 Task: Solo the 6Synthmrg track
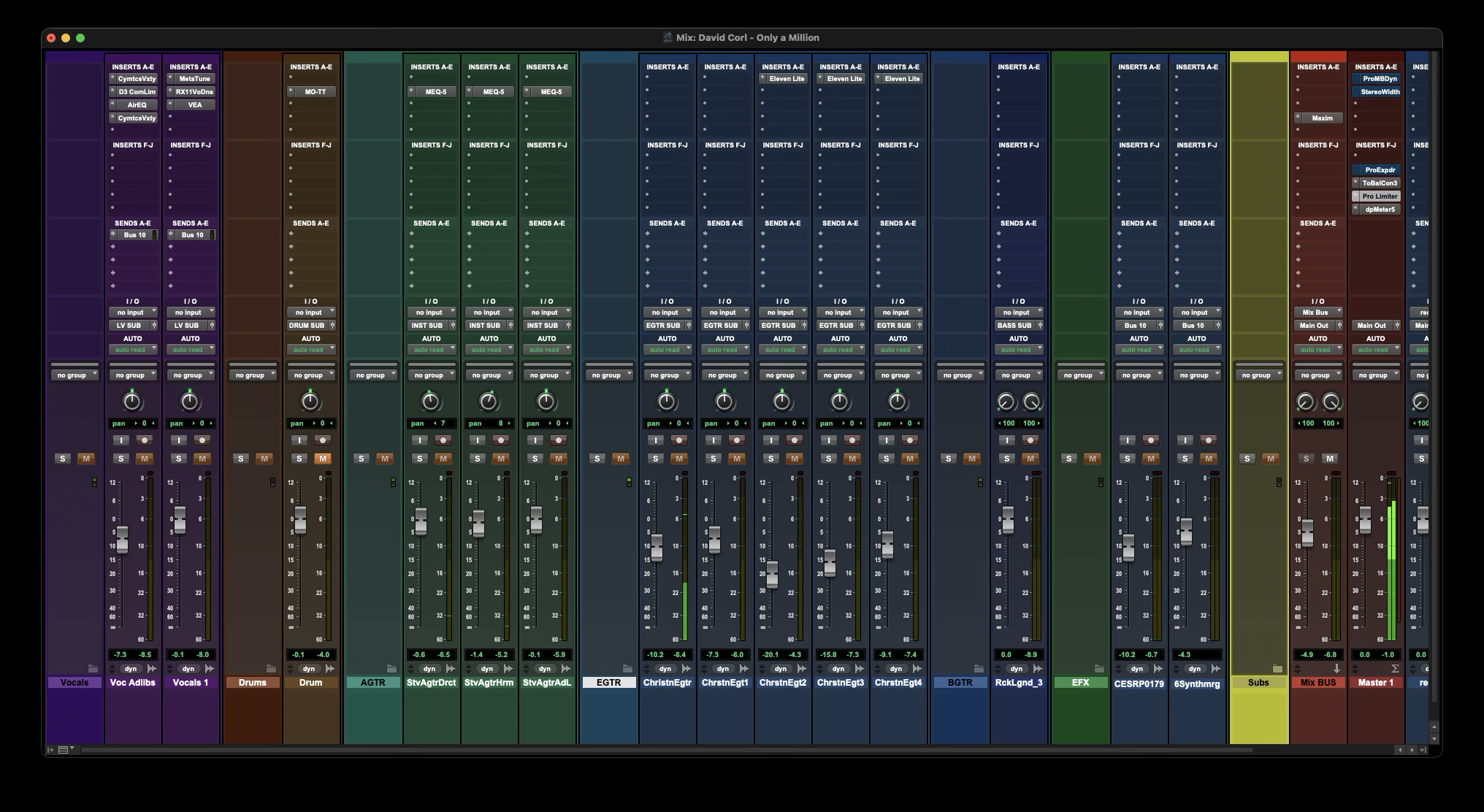point(1185,459)
